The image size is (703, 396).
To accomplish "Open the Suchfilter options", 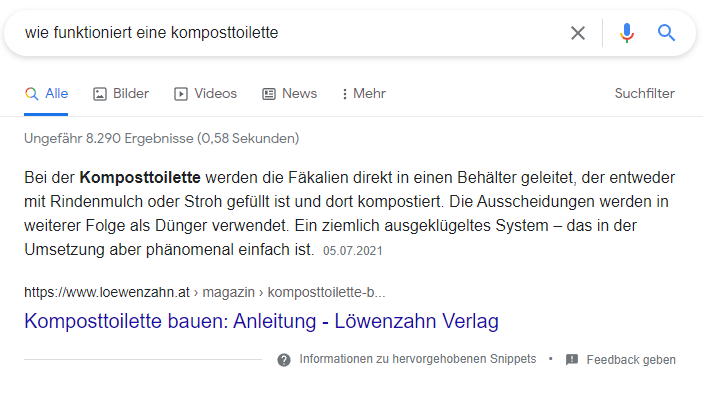I will [x=644, y=94].
